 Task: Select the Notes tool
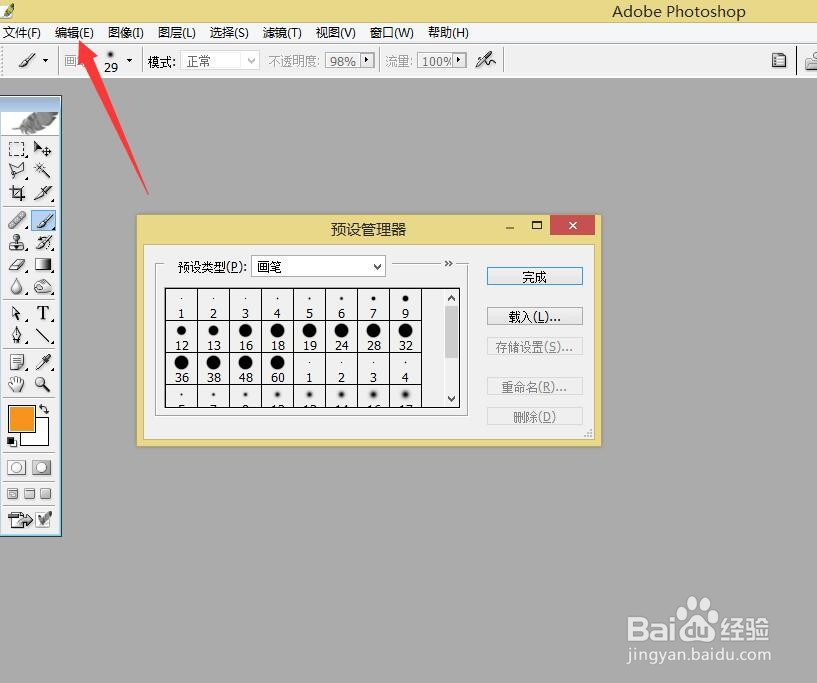17,362
